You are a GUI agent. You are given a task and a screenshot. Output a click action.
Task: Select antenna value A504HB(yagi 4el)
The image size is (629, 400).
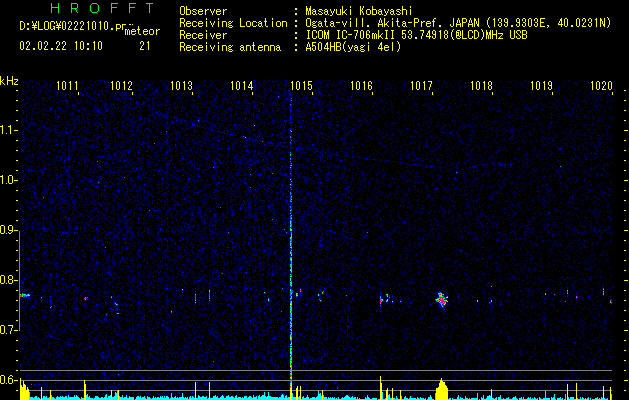tap(353, 47)
